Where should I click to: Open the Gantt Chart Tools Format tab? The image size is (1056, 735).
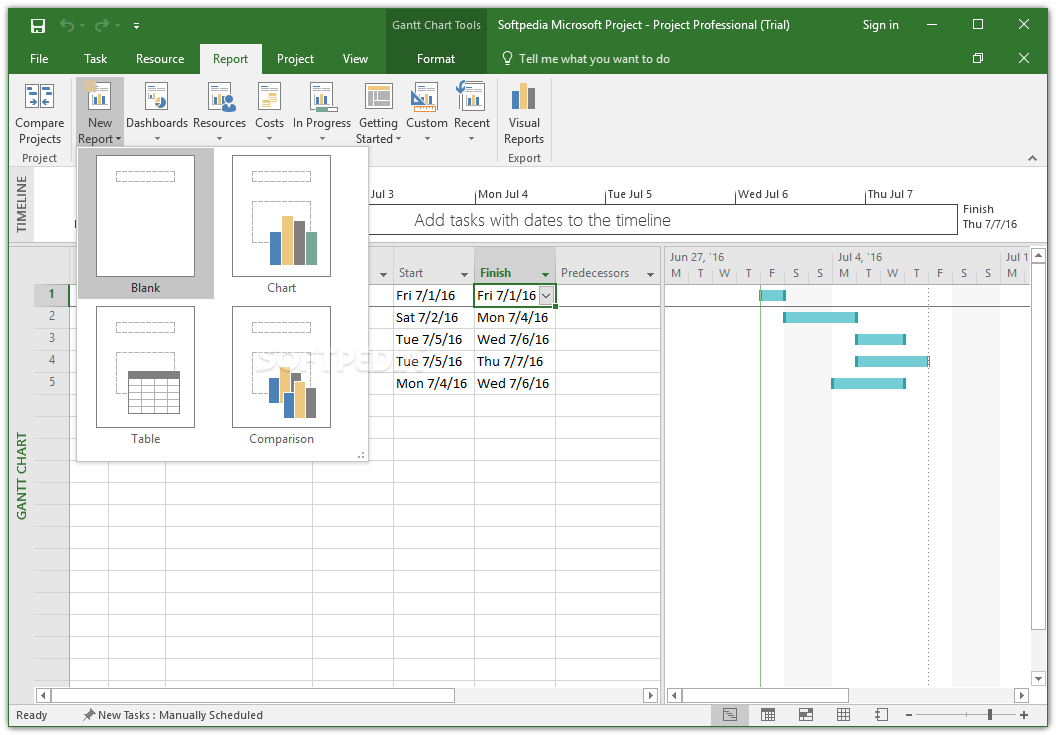[x=436, y=59]
